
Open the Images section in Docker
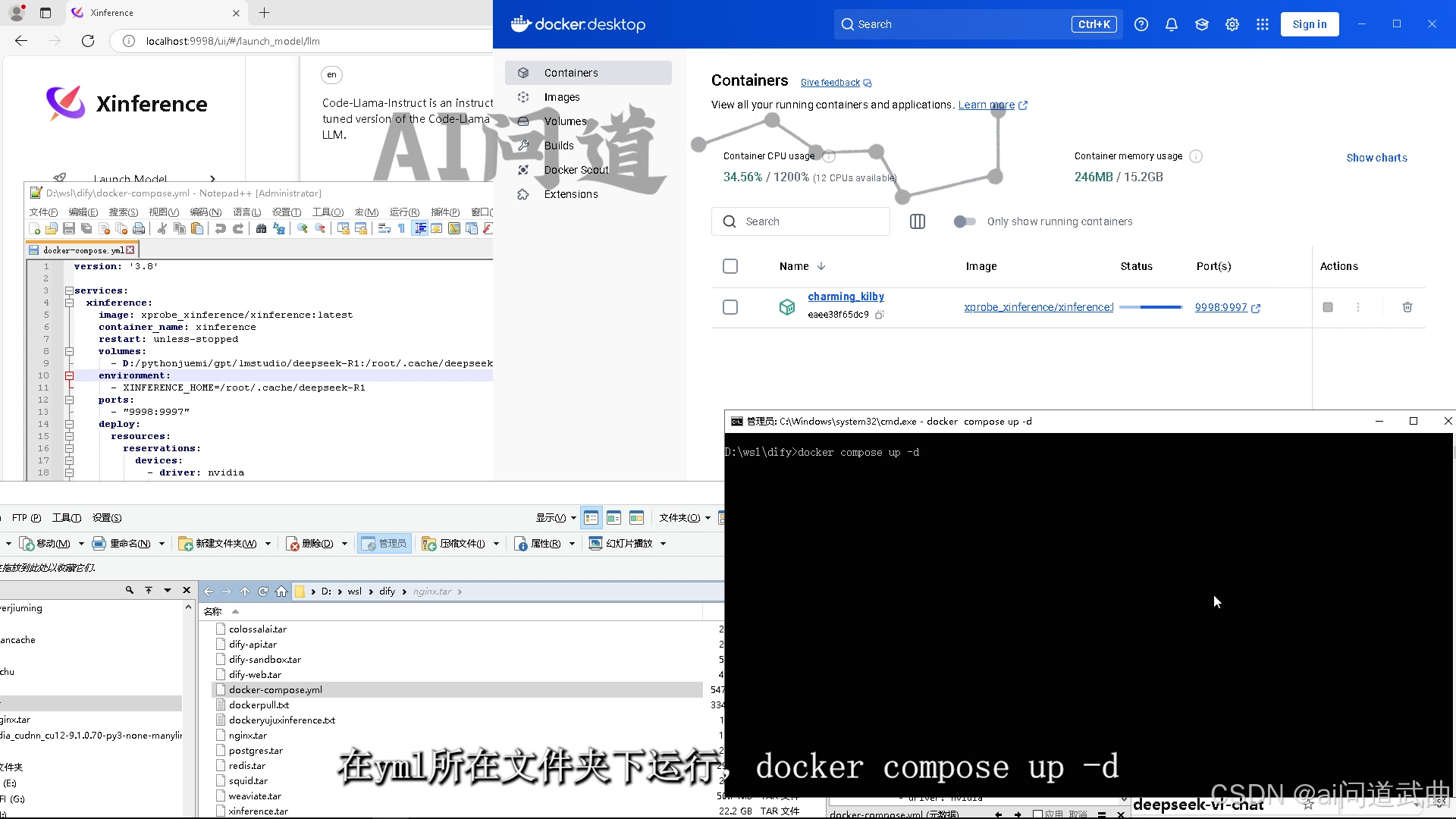pyautogui.click(x=562, y=97)
